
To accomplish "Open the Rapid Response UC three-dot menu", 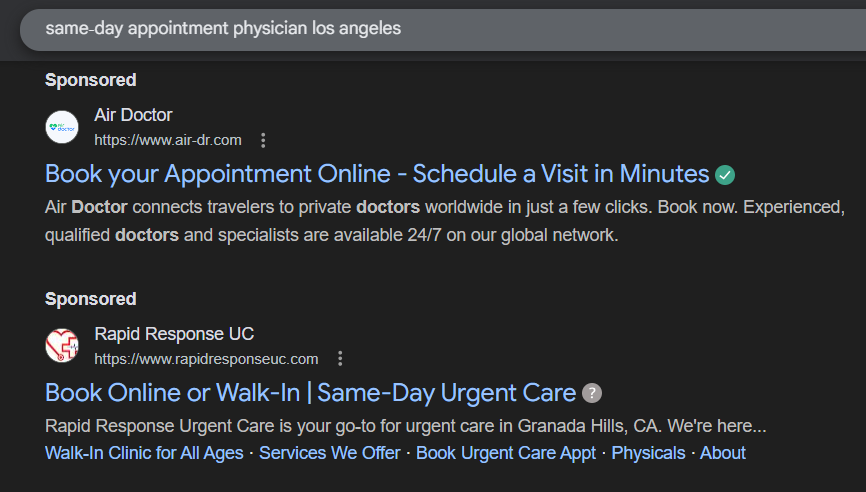I will coord(340,359).
